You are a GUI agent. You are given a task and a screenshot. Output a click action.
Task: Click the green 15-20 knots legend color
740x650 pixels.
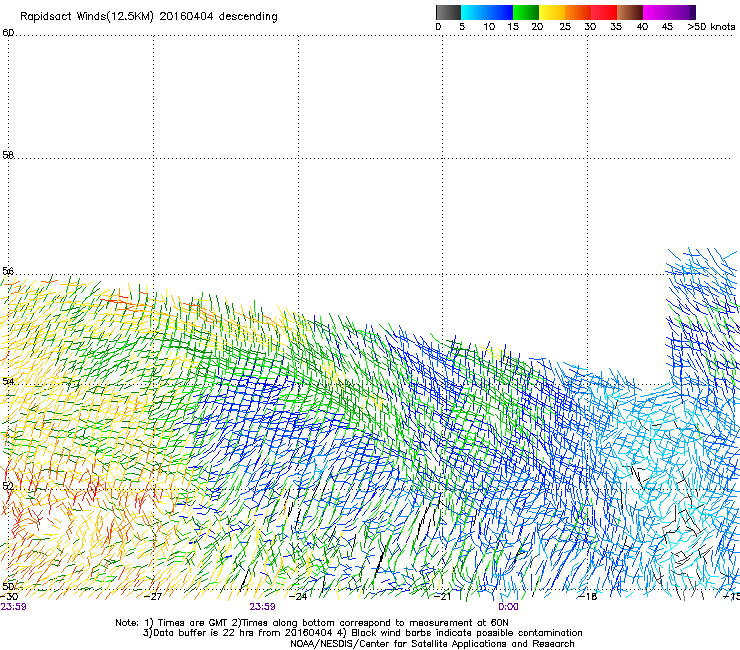click(x=526, y=12)
